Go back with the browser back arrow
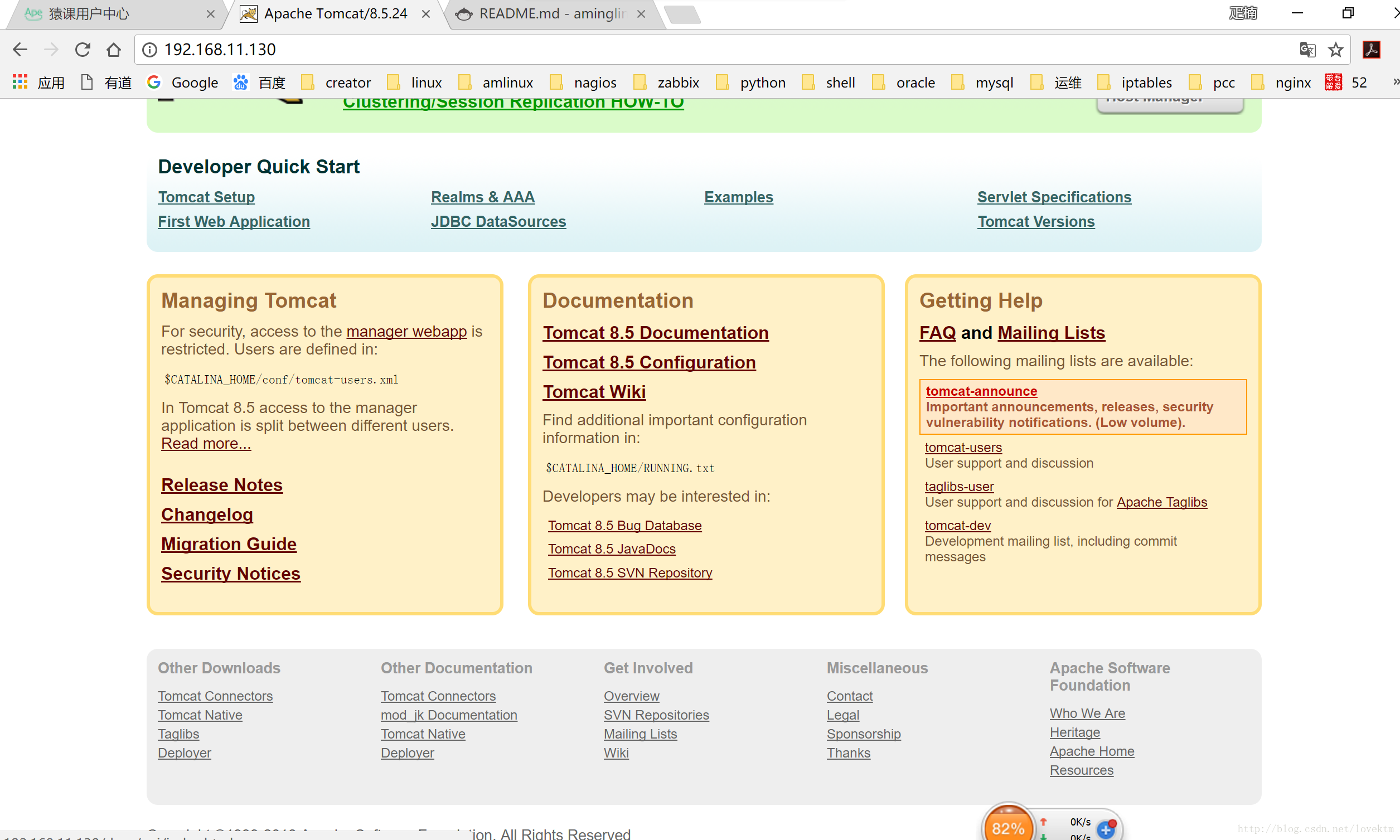Screen dimensions: 1400x840 (20, 50)
